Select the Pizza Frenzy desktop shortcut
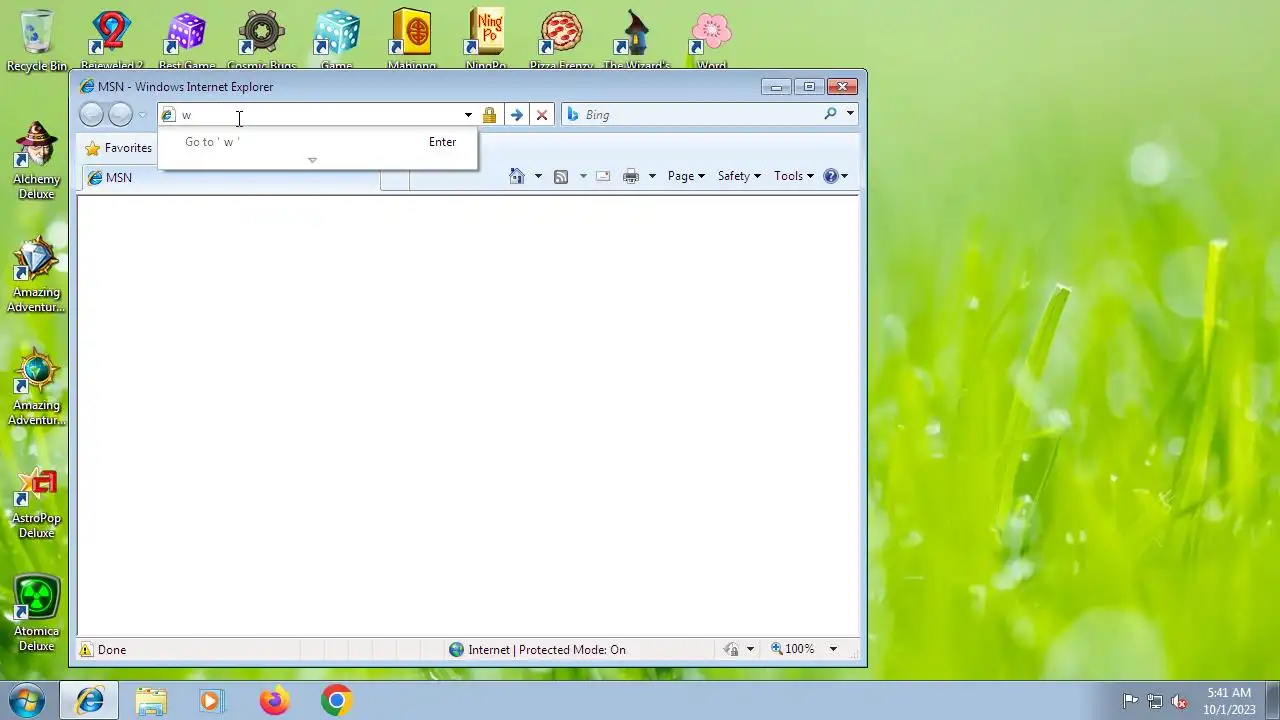 coord(561,42)
